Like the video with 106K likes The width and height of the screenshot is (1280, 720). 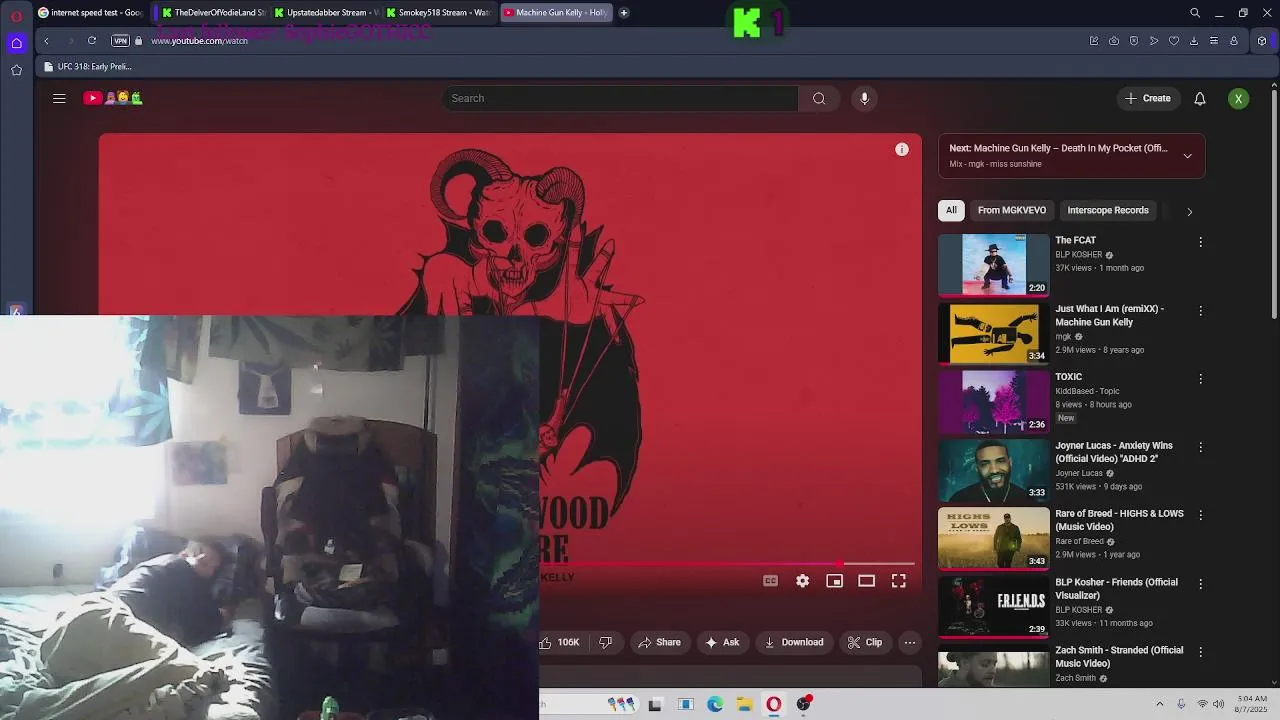pos(562,642)
